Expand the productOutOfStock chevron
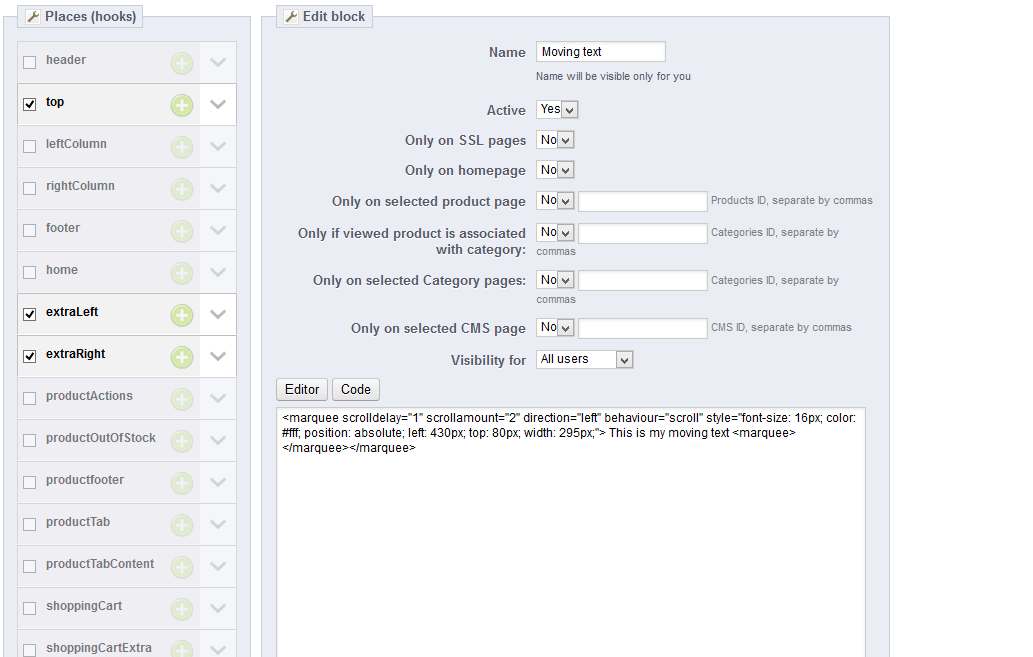Viewport: 1033px width, 657px height. 217,440
